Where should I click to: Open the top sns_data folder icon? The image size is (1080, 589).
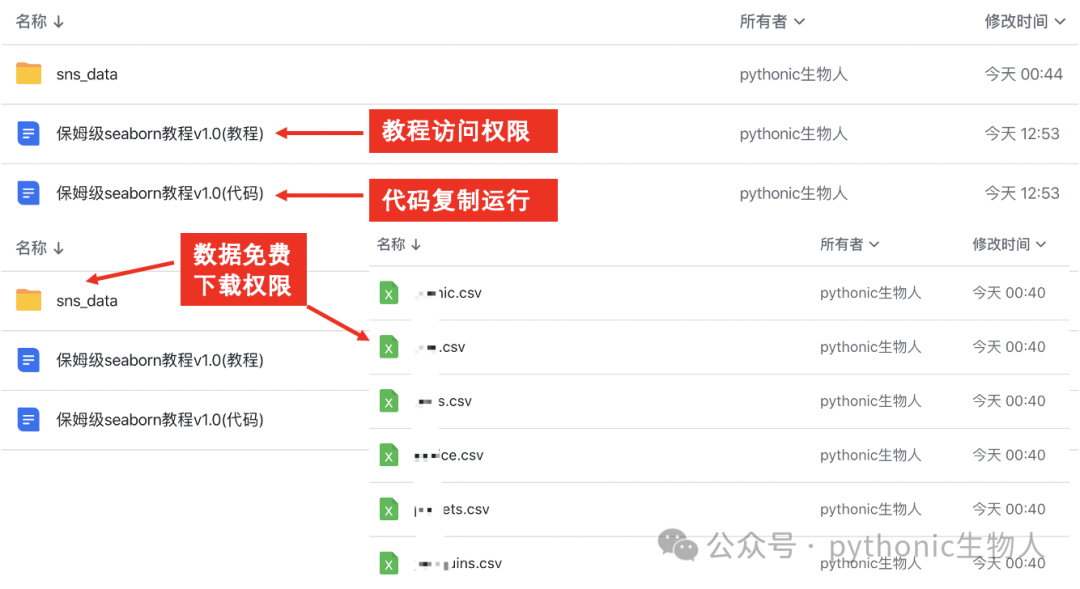[28, 73]
